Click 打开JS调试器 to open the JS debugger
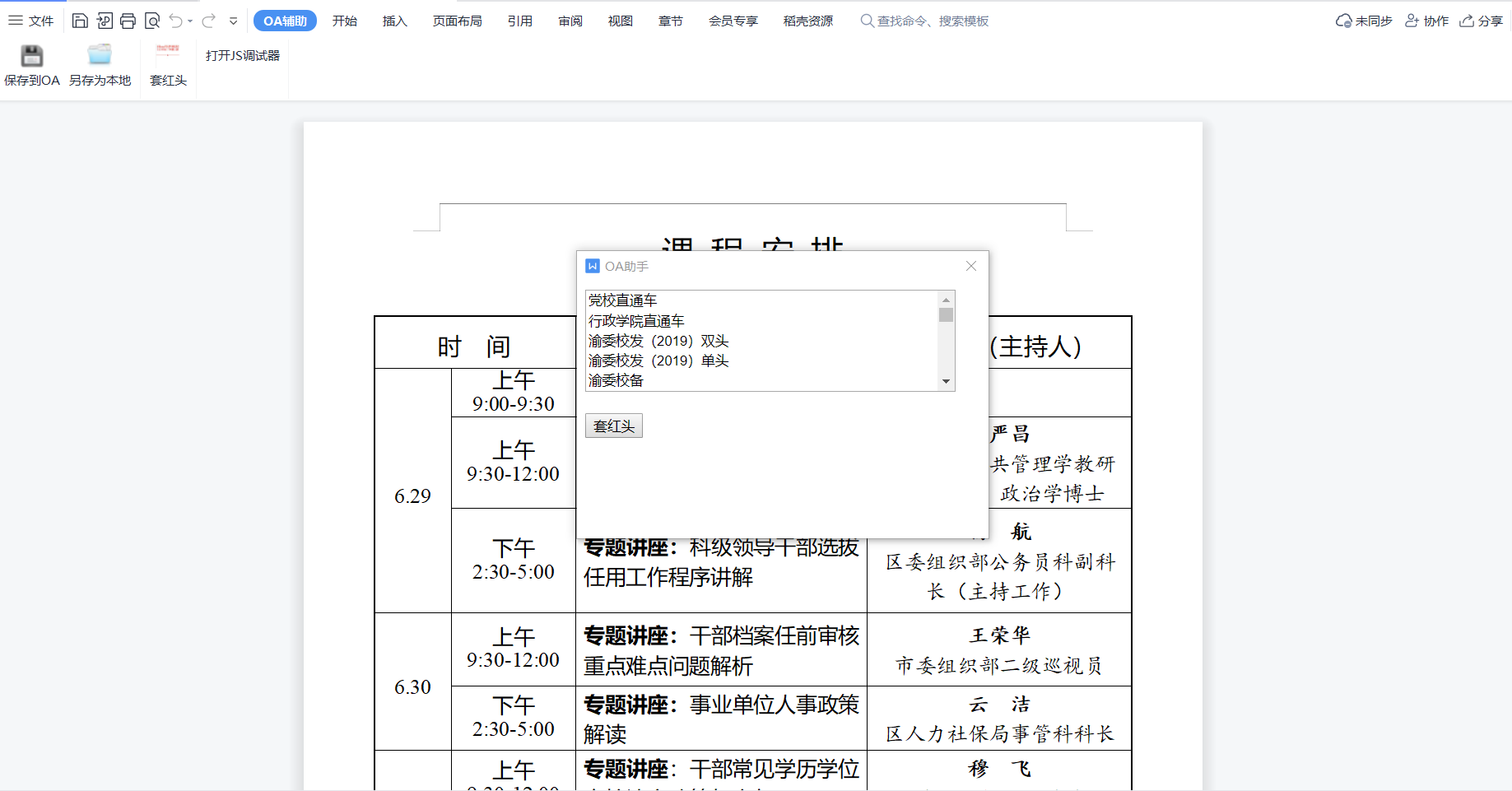The height and width of the screenshot is (791, 1512). point(241,55)
